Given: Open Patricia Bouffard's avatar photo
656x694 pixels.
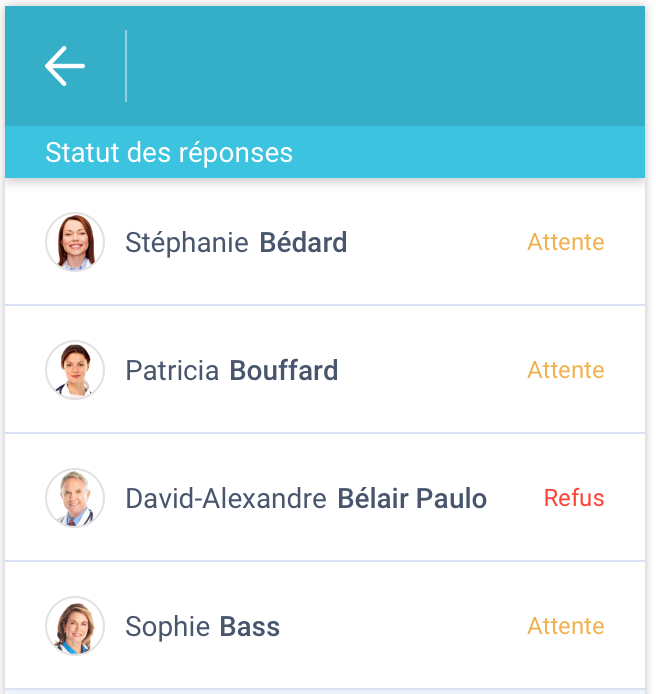Looking at the screenshot, I should tap(75, 370).
